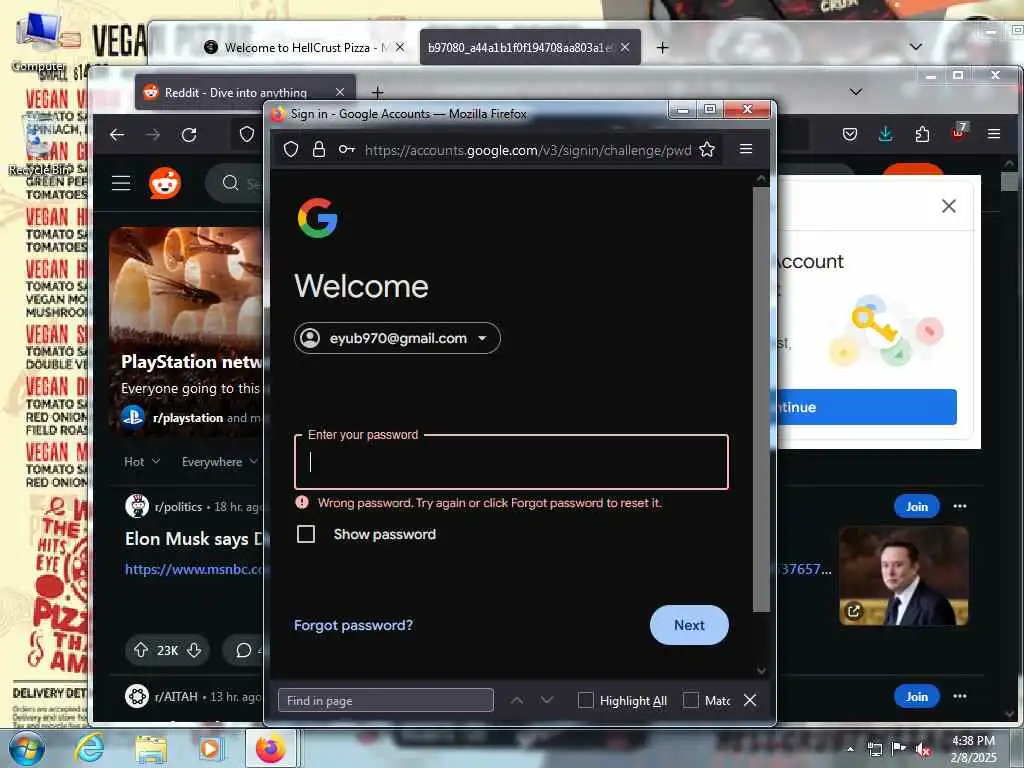The width and height of the screenshot is (1024, 768).
Task: Switch to Reddit - Dive into anything tab
Action: pos(235,93)
